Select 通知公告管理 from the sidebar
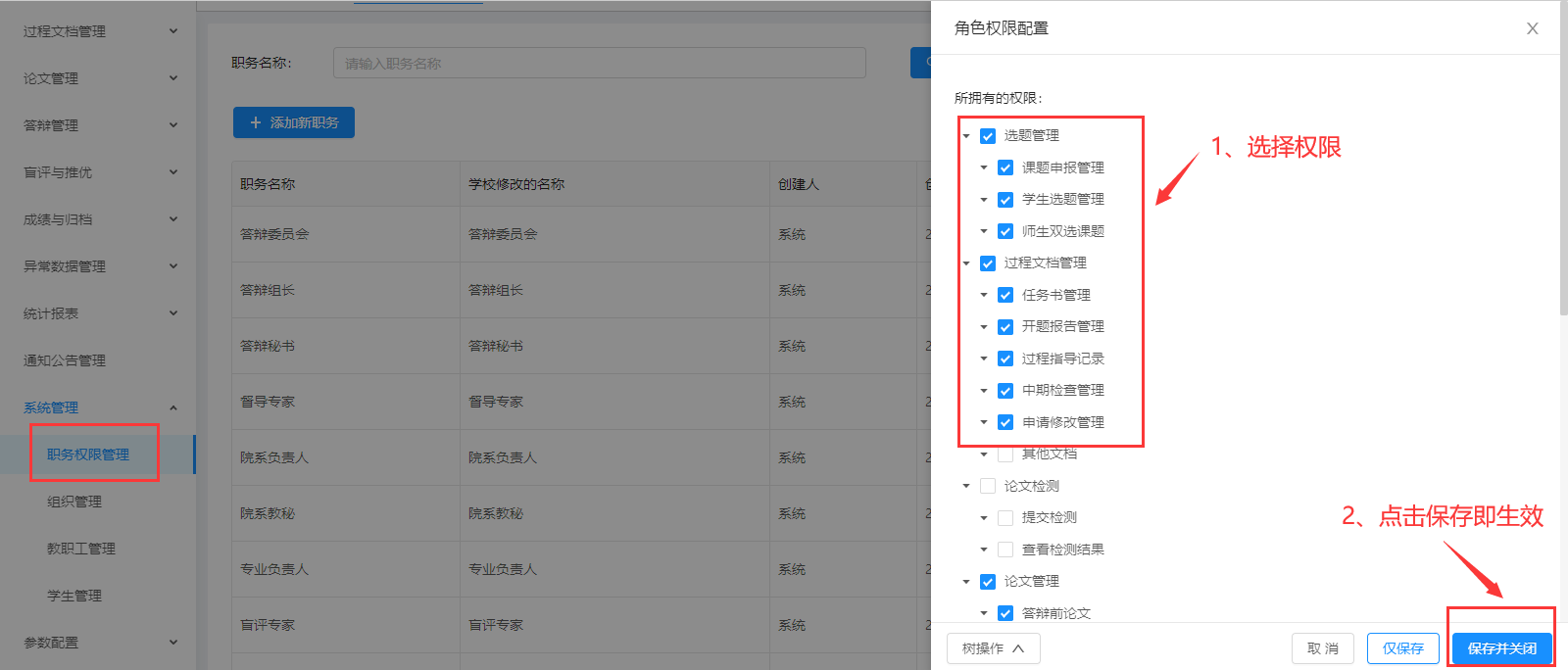Viewport: 1568px width, 670px height. [65, 360]
